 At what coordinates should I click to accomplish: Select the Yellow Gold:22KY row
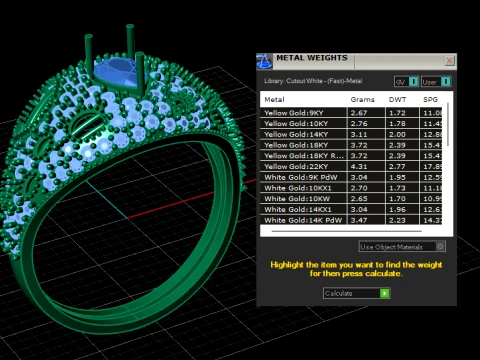point(351,166)
